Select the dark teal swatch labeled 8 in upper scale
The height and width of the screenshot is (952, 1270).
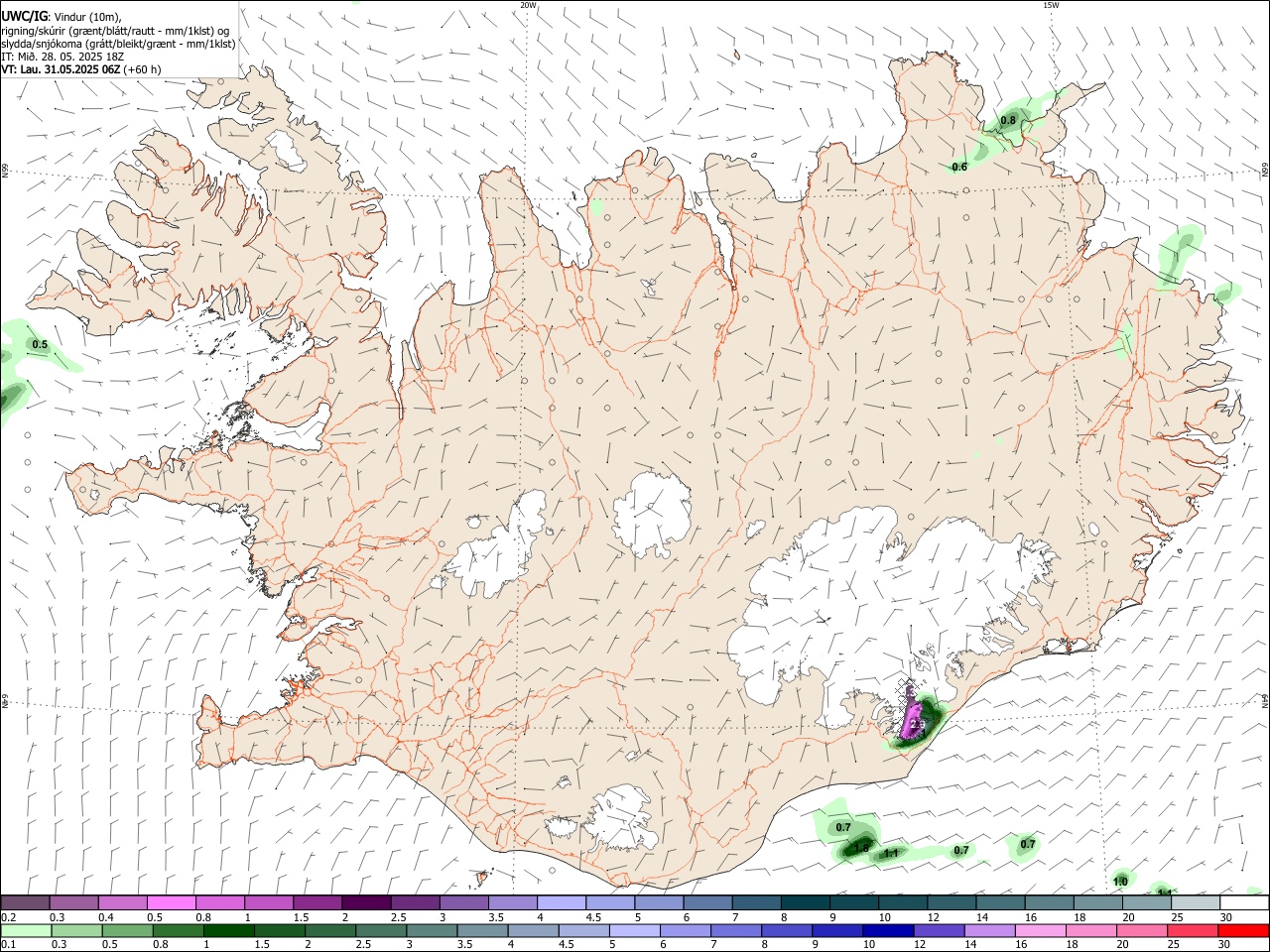pos(806,902)
